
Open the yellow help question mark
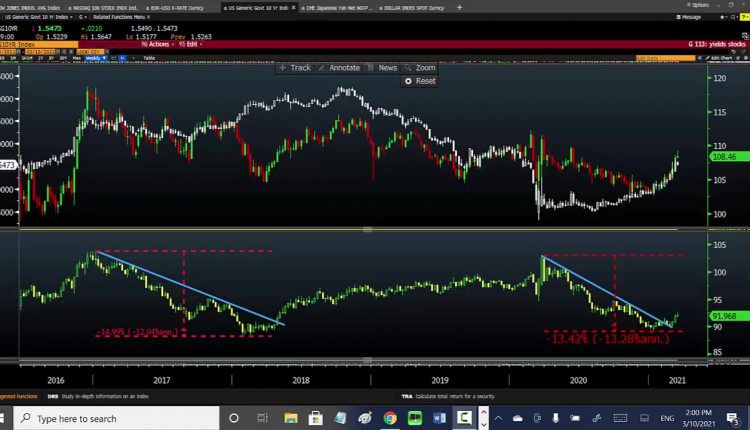pos(745,17)
